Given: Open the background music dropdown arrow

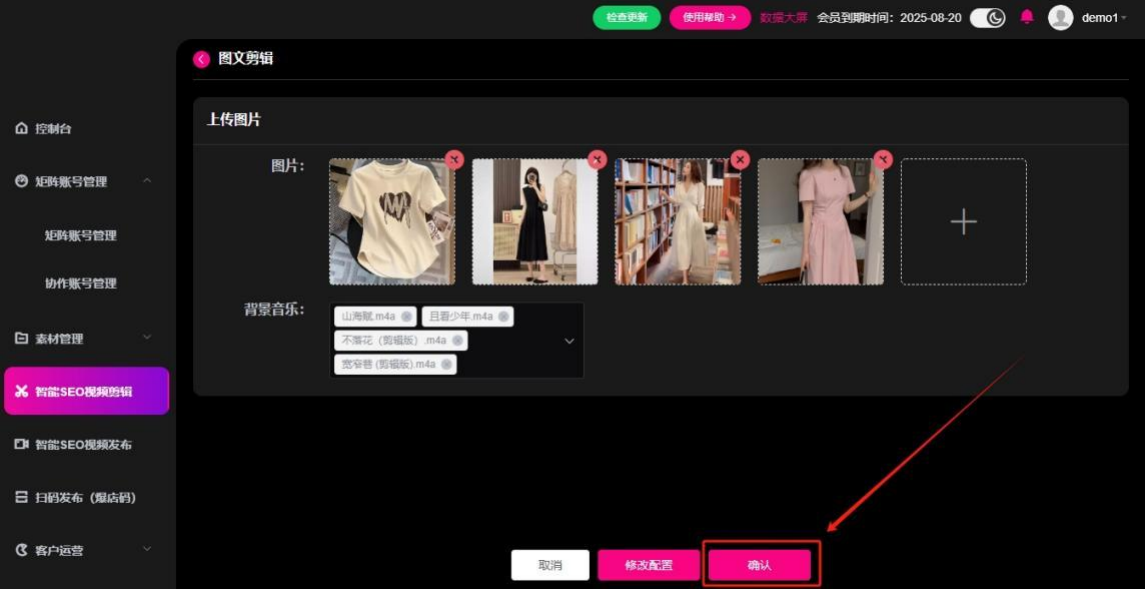Looking at the screenshot, I should pos(569,341).
